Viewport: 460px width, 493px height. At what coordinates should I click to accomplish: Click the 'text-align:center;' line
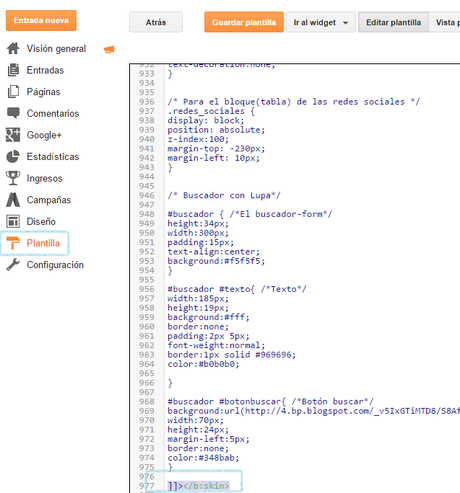(213, 252)
